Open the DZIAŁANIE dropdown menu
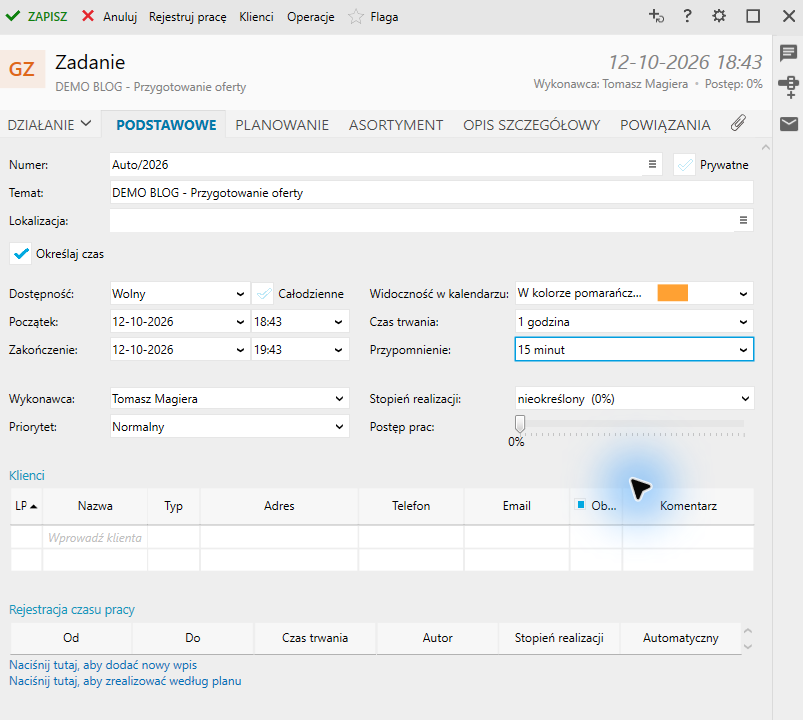Viewport: 803px width, 720px height. pos(49,124)
